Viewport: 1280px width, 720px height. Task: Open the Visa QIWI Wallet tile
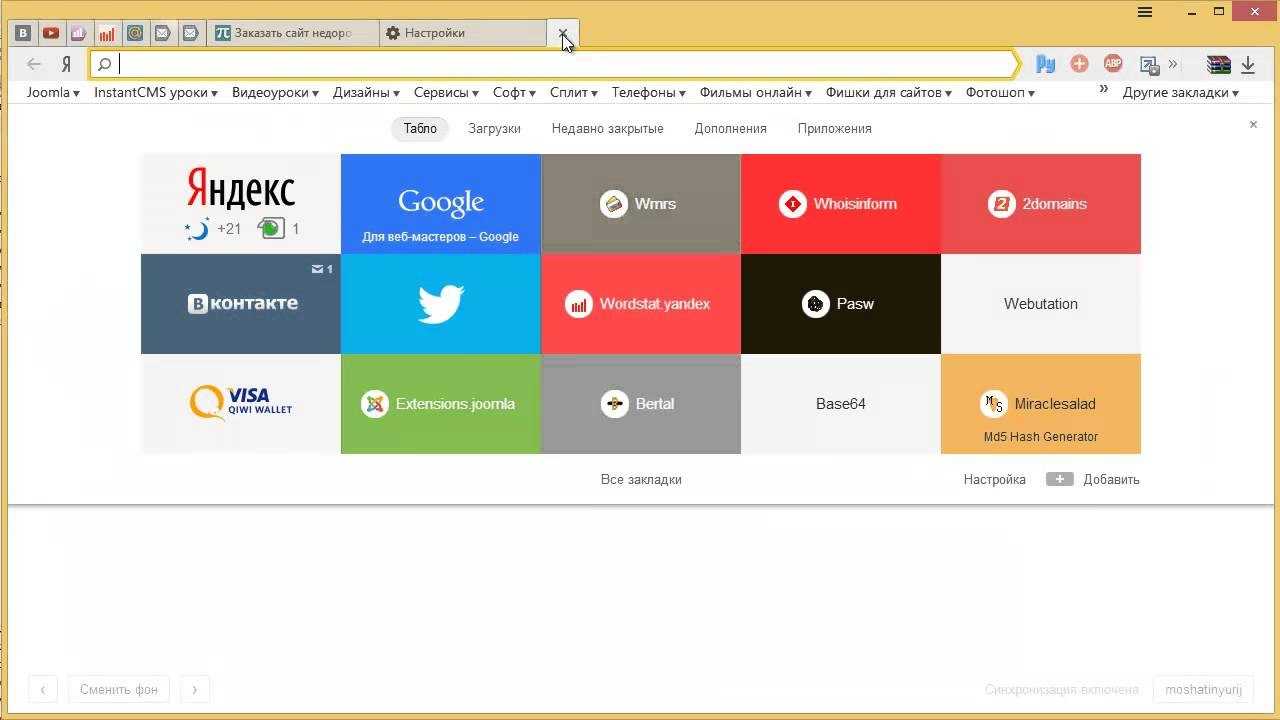(x=241, y=404)
